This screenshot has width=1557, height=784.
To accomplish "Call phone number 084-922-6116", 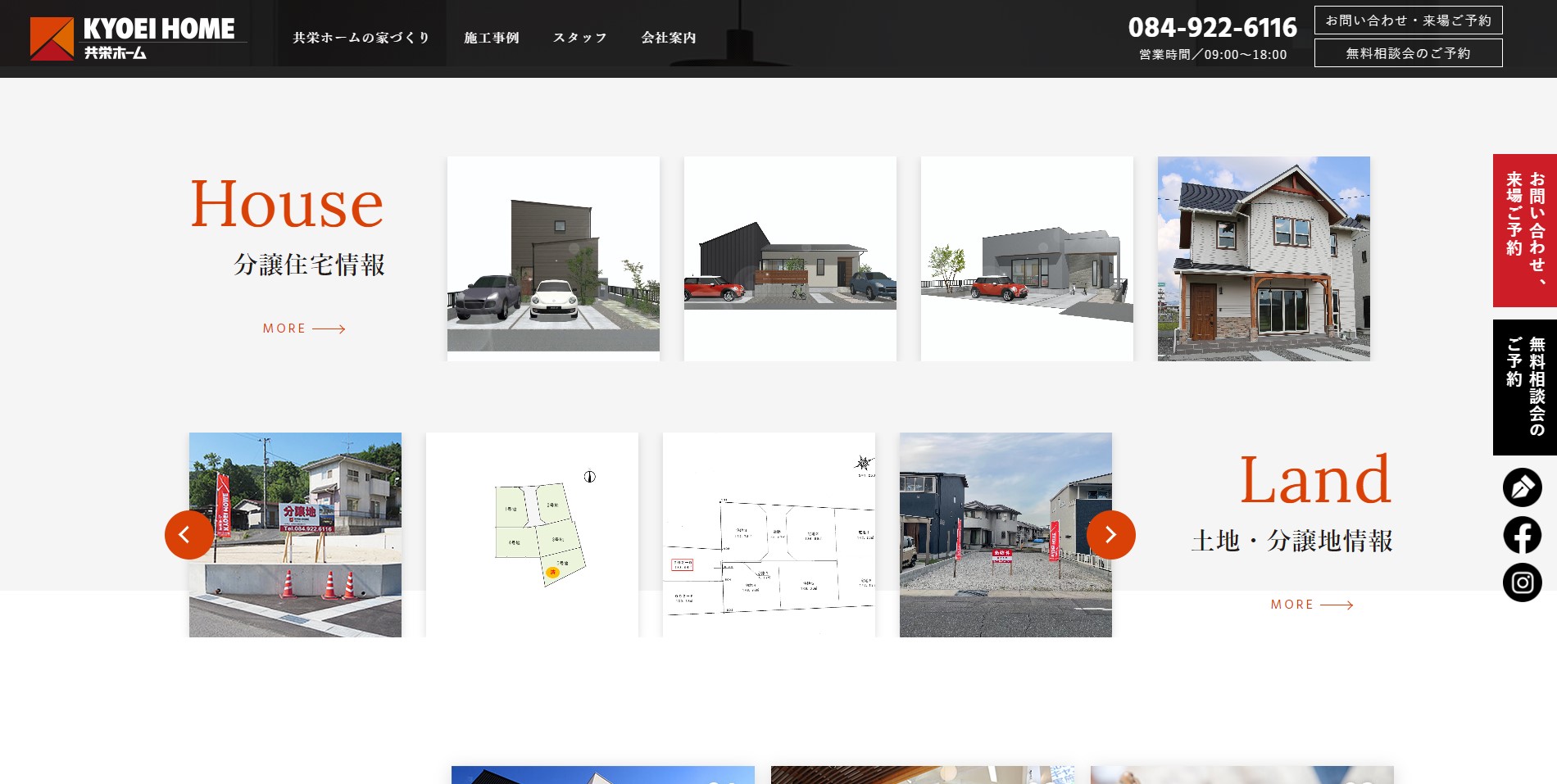I will 1213,28.
